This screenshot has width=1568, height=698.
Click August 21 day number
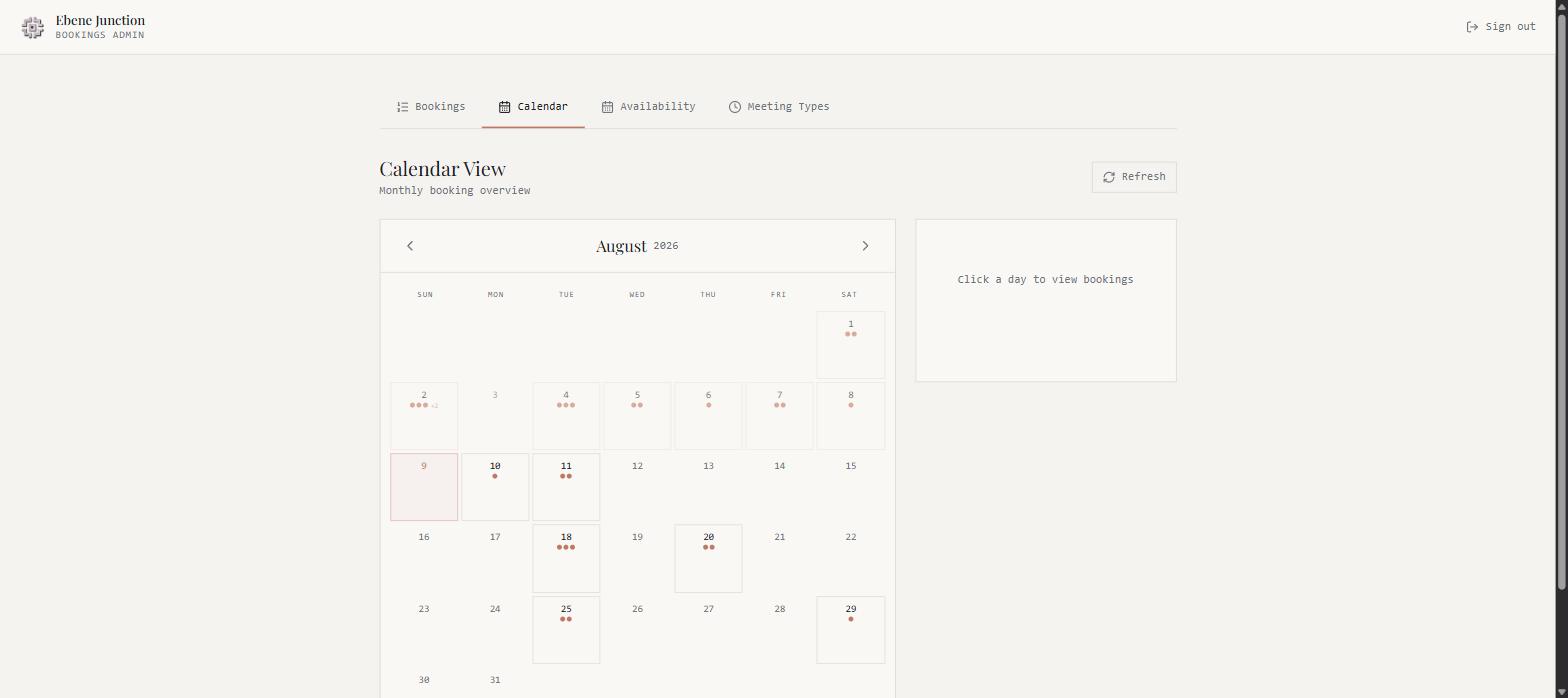779,537
